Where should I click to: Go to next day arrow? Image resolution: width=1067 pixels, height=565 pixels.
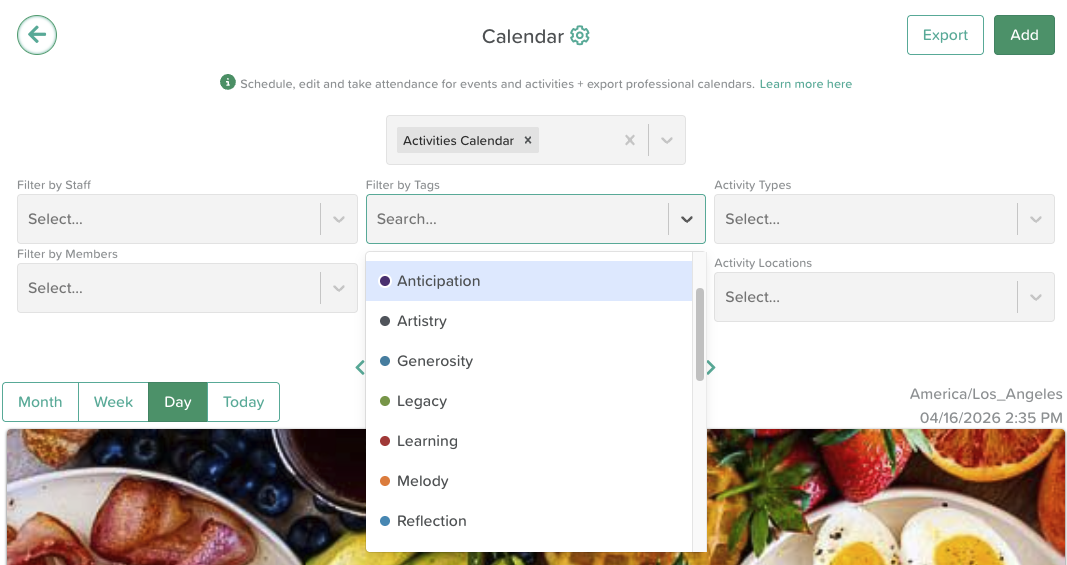coord(711,367)
